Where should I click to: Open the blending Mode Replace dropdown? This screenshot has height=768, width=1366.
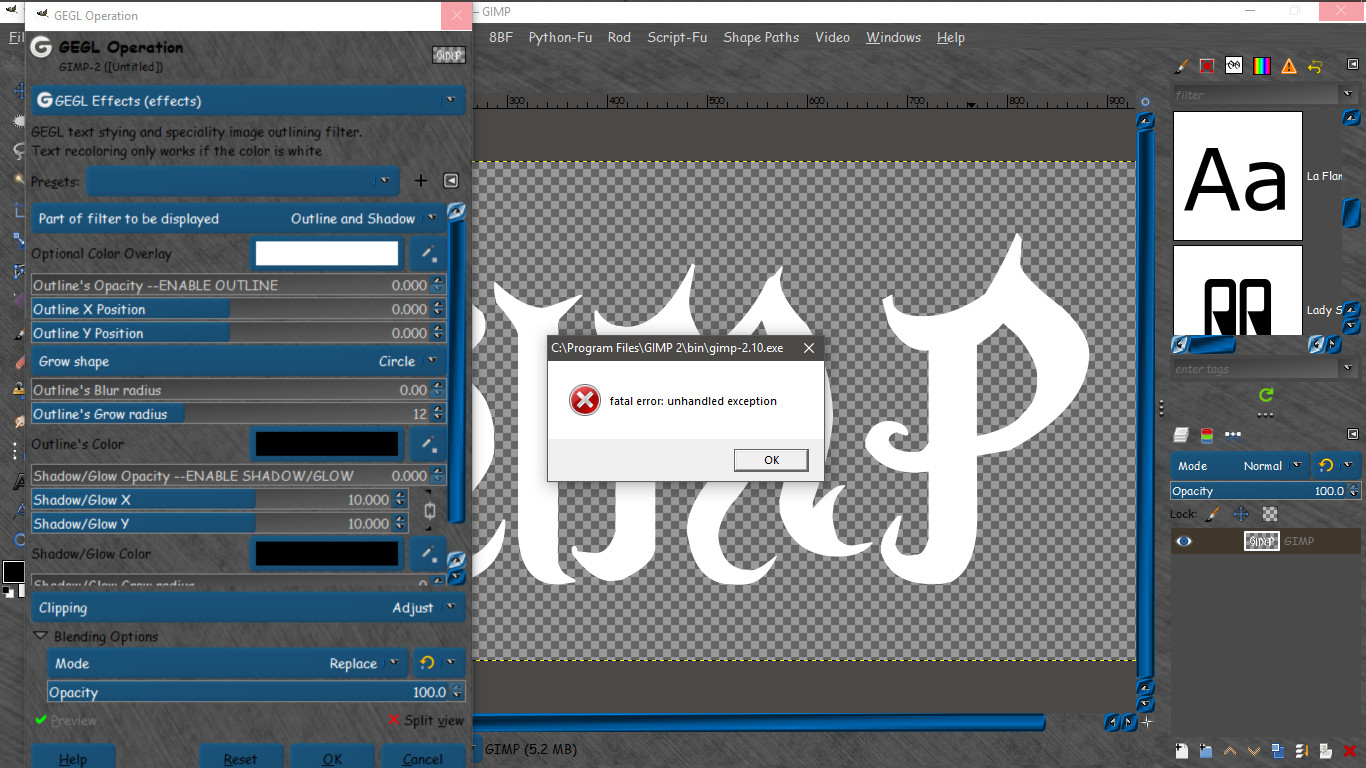(x=228, y=663)
